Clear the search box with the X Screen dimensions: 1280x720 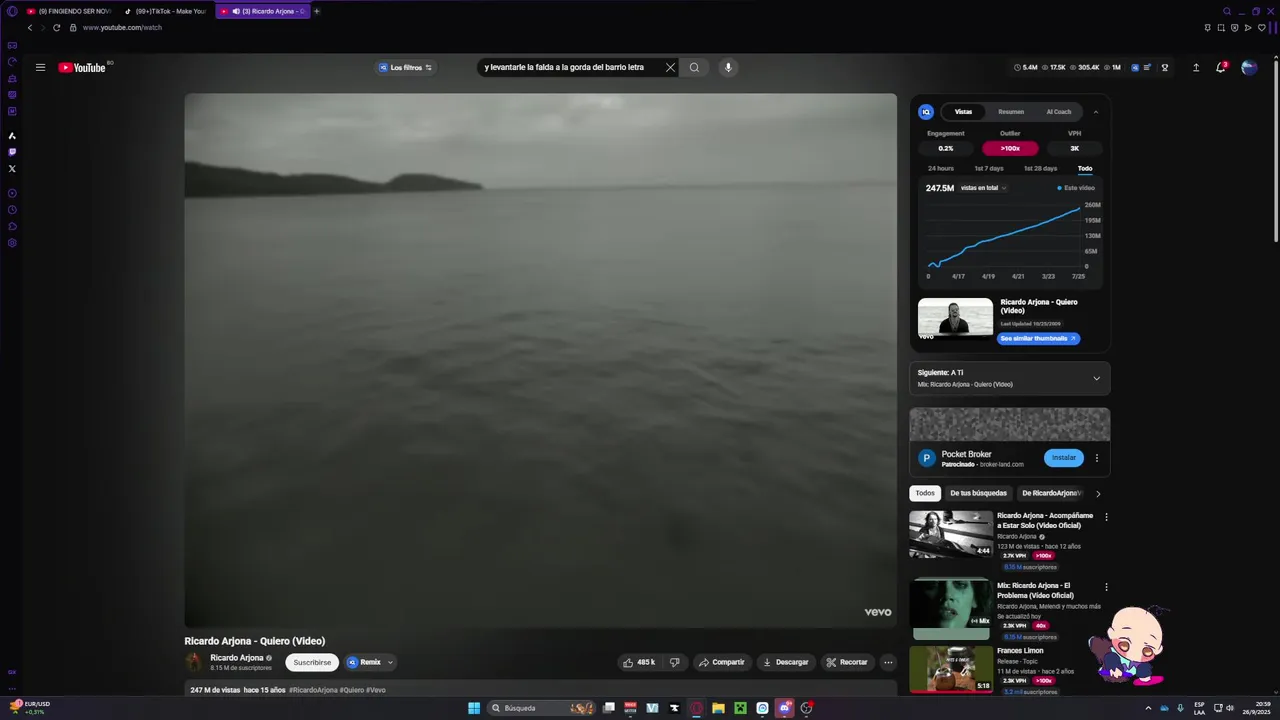pyautogui.click(x=670, y=67)
